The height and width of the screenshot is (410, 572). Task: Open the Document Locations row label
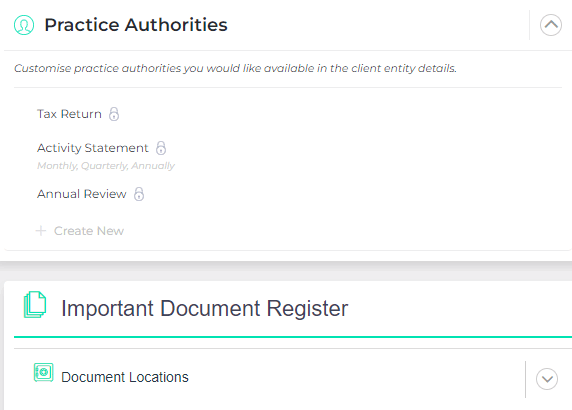click(125, 377)
